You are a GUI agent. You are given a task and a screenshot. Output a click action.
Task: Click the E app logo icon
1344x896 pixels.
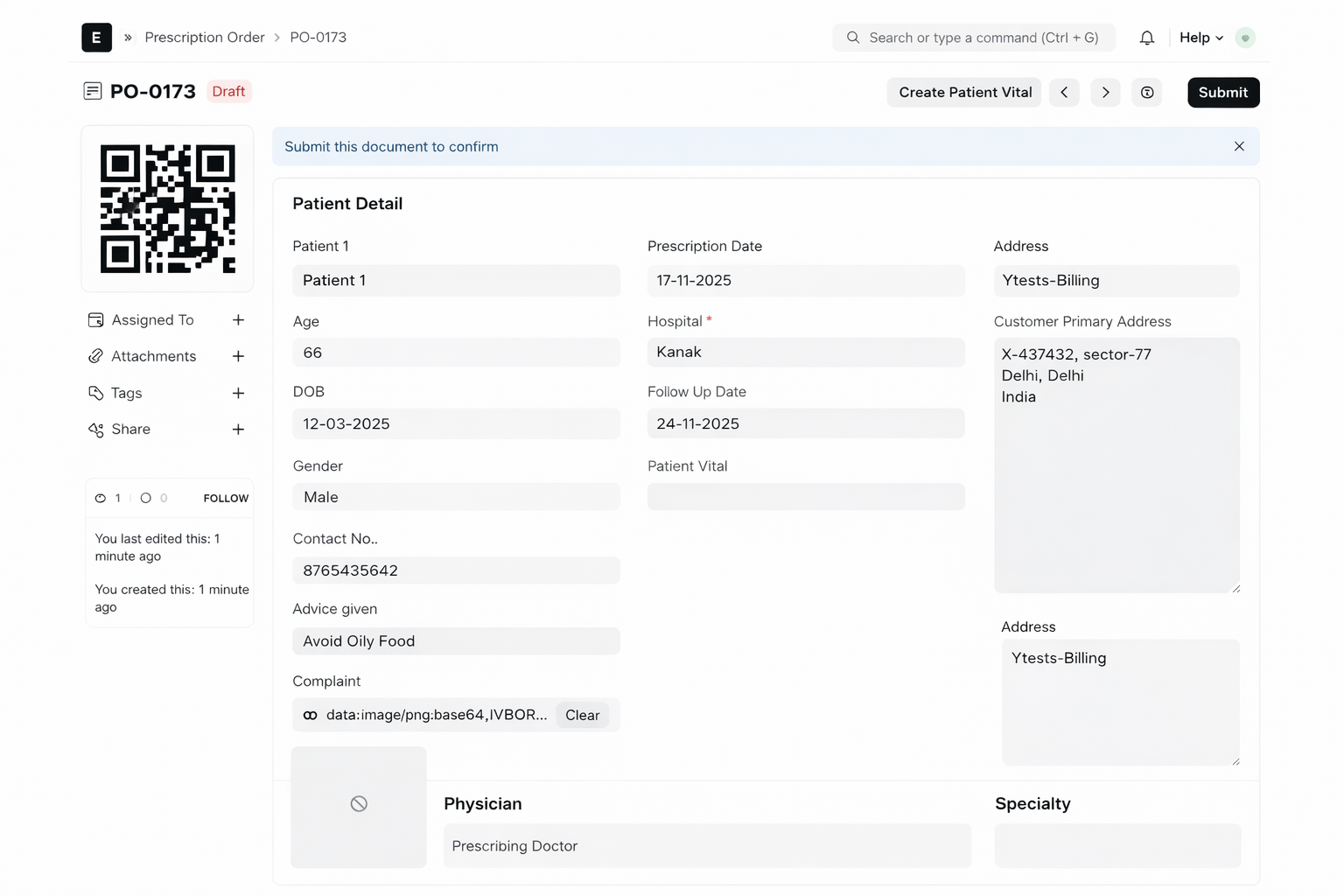coord(96,38)
